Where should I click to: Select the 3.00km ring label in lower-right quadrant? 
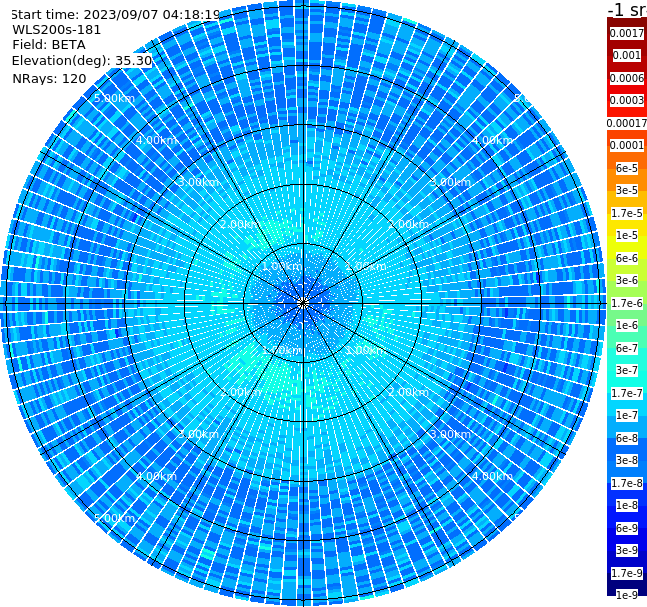tap(450, 434)
